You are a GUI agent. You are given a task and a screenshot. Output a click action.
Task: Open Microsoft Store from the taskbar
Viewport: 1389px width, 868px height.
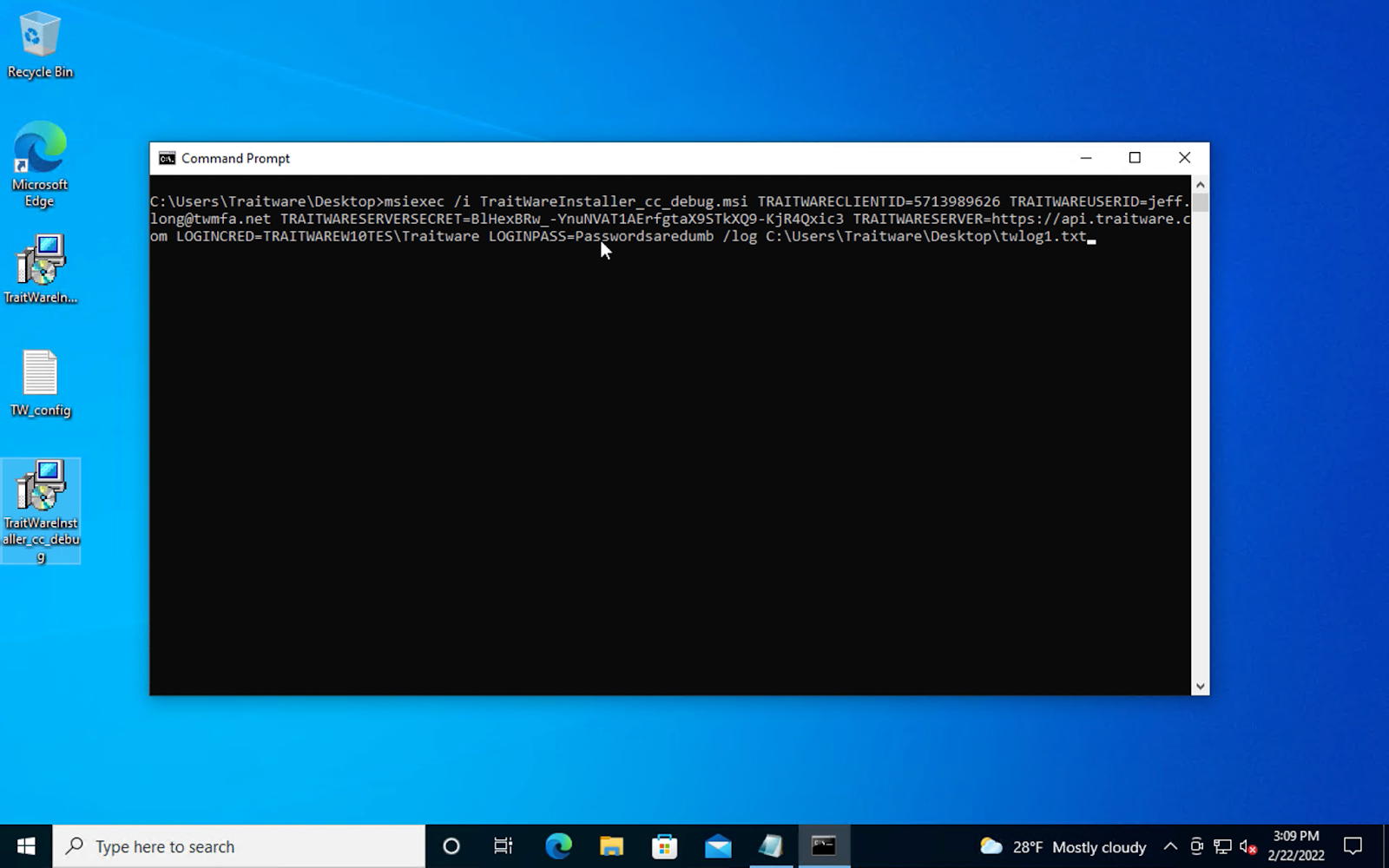665,846
